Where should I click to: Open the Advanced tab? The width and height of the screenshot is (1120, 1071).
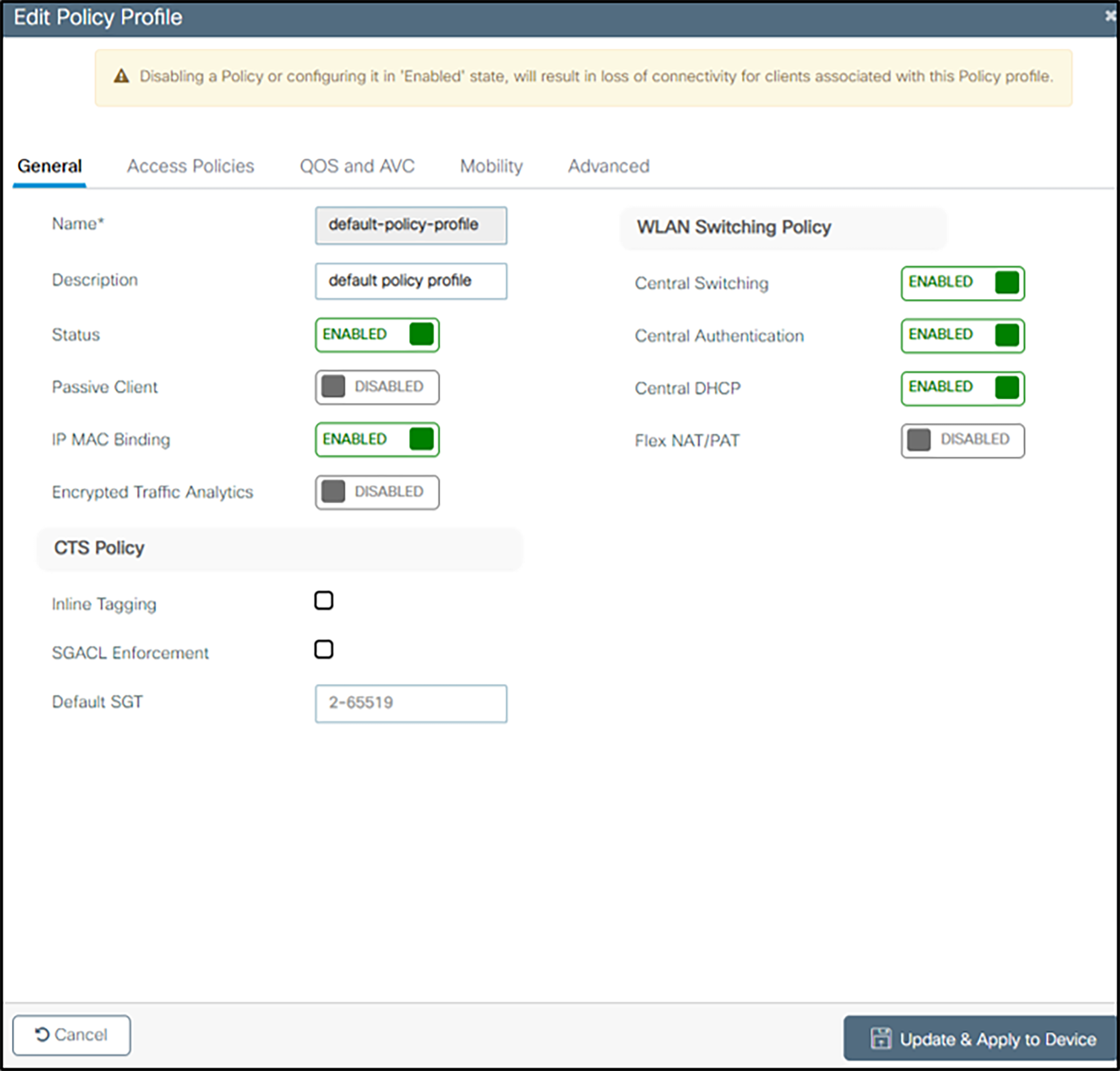click(608, 166)
